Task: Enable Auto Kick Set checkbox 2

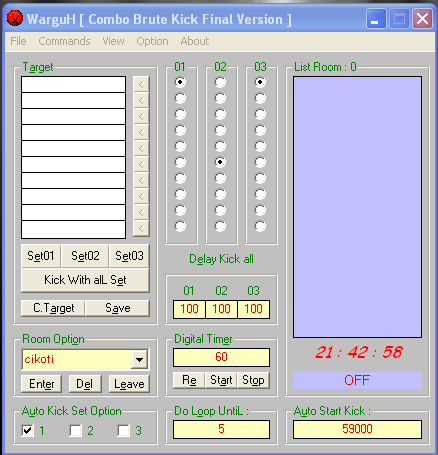Action: 76,430
